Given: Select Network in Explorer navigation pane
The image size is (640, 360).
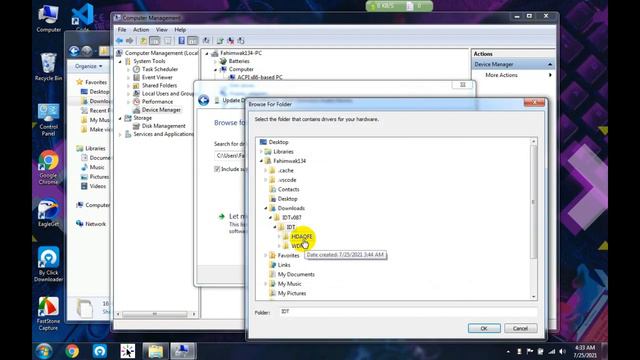Looking at the screenshot, I should 95,224.
